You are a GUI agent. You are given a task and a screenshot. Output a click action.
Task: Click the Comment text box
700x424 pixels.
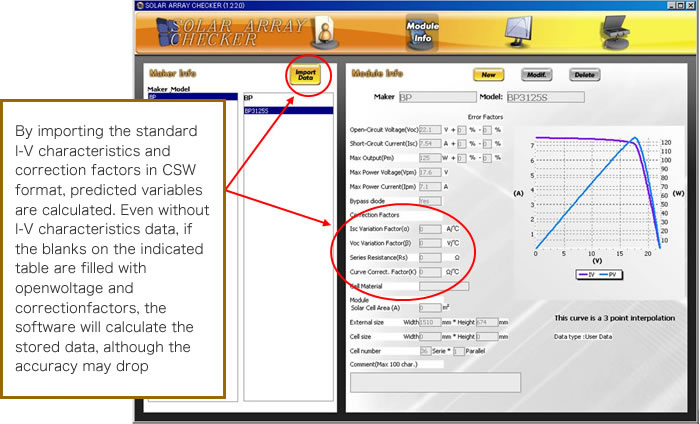pyautogui.click(x=431, y=382)
